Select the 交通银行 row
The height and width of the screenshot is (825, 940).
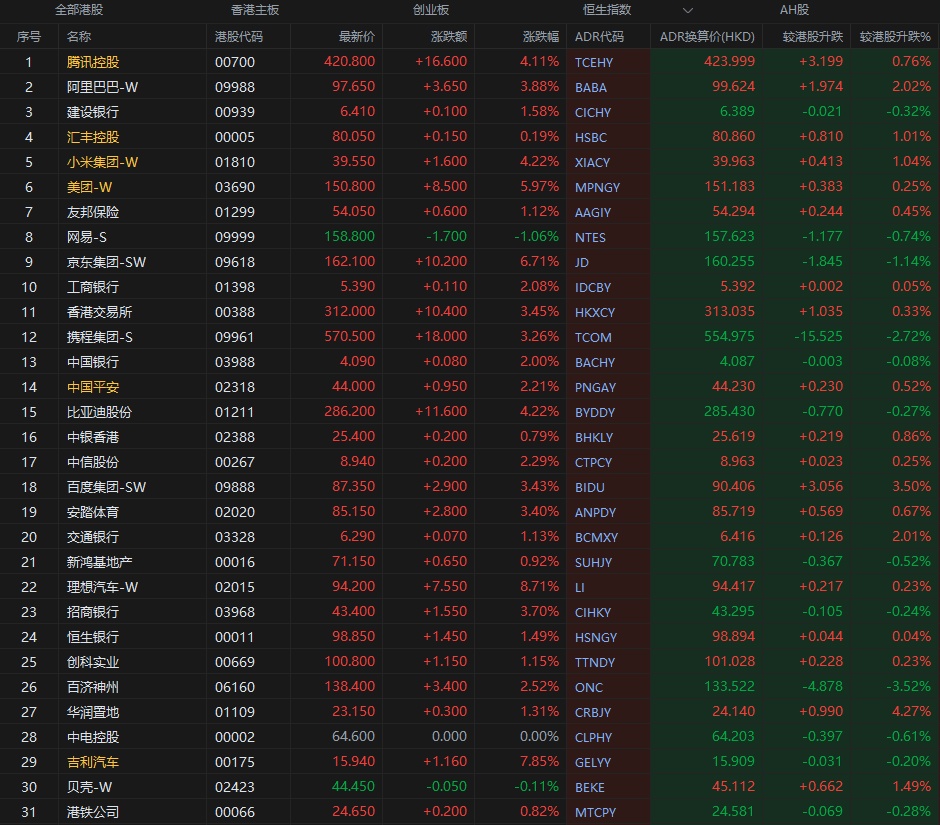(470, 537)
